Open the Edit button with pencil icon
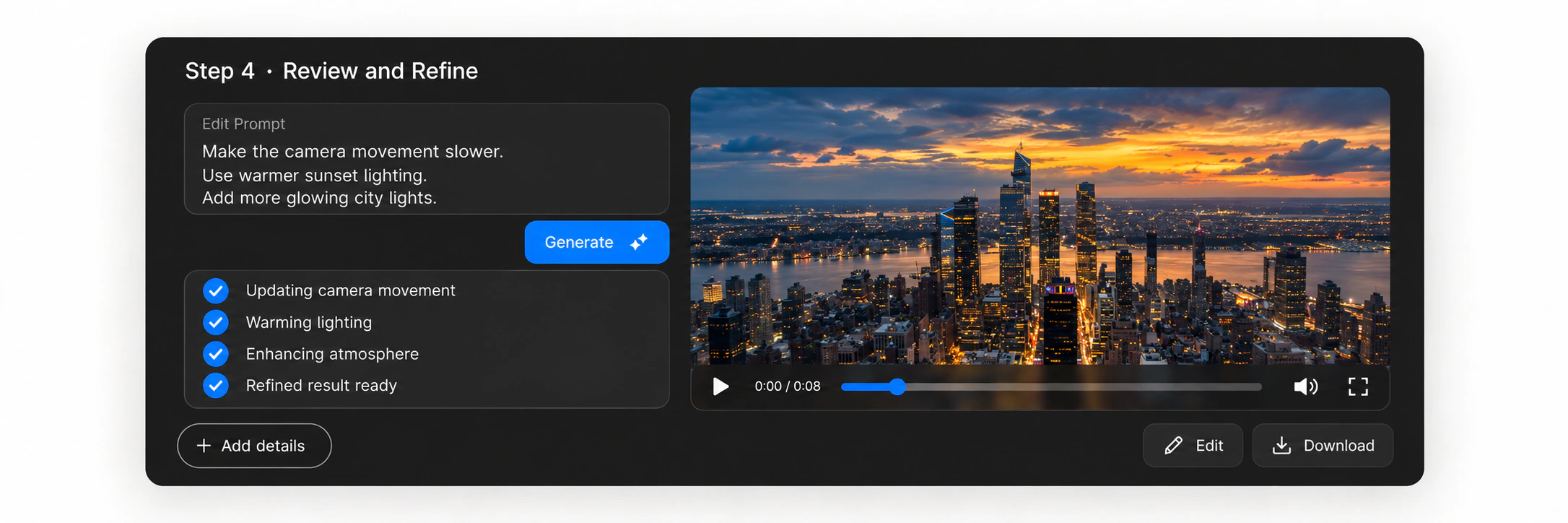This screenshot has width=1568, height=523. click(1193, 445)
